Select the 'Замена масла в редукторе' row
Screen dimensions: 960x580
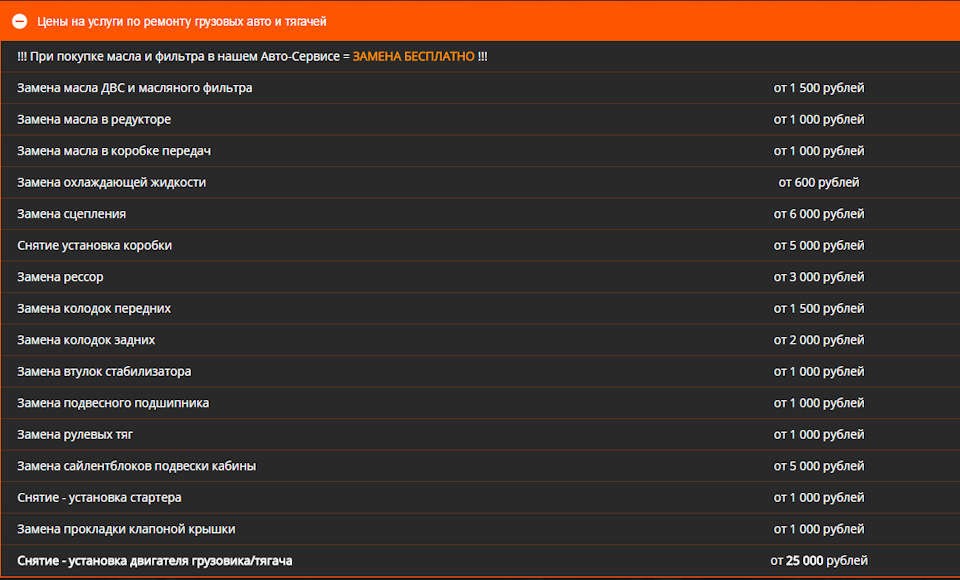[480, 119]
